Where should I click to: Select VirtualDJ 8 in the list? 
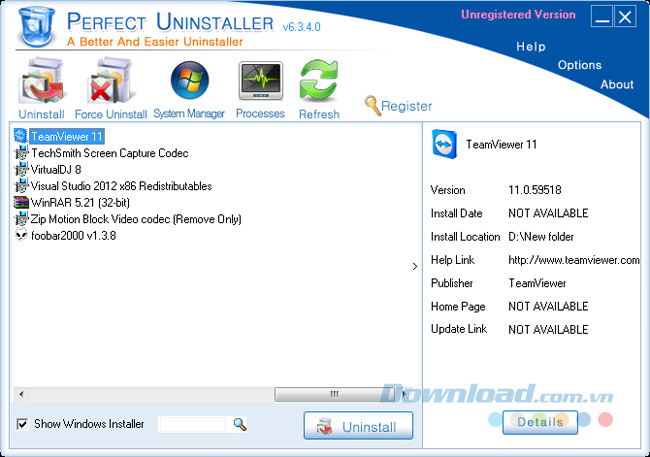tap(56, 170)
